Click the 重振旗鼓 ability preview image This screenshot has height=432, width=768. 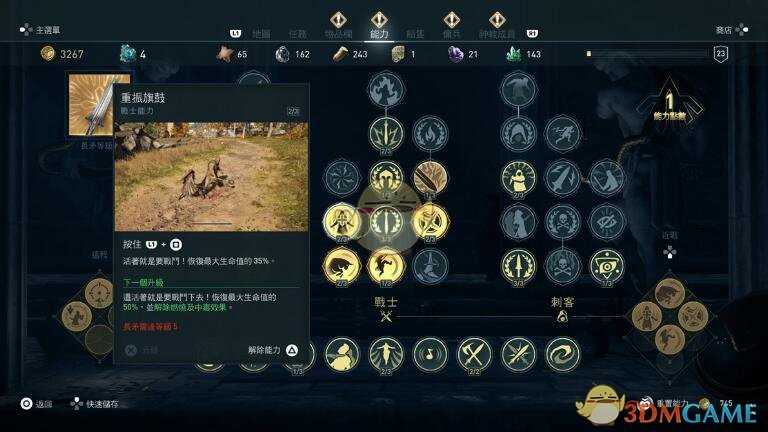(212, 176)
